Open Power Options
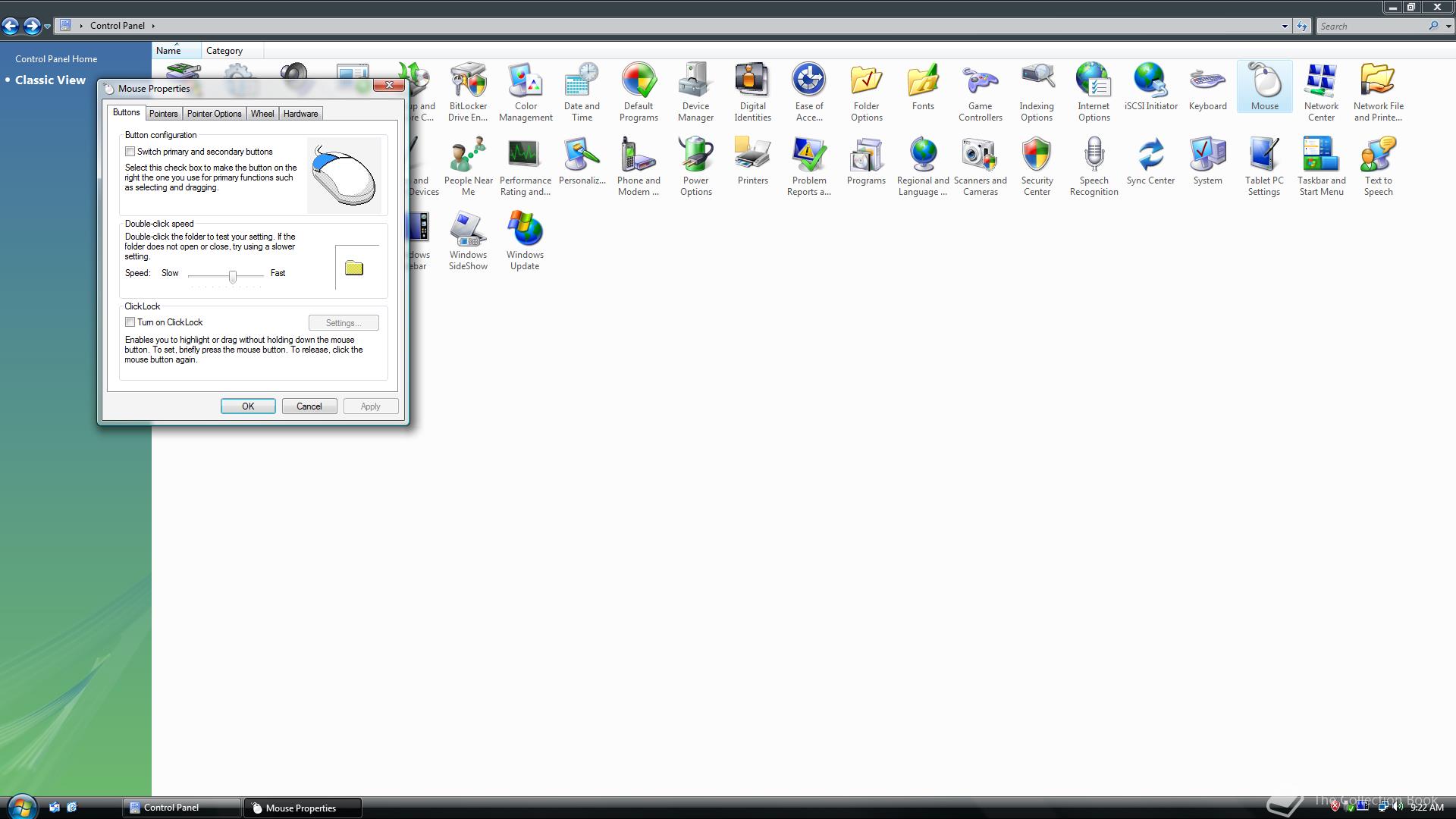 695,166
